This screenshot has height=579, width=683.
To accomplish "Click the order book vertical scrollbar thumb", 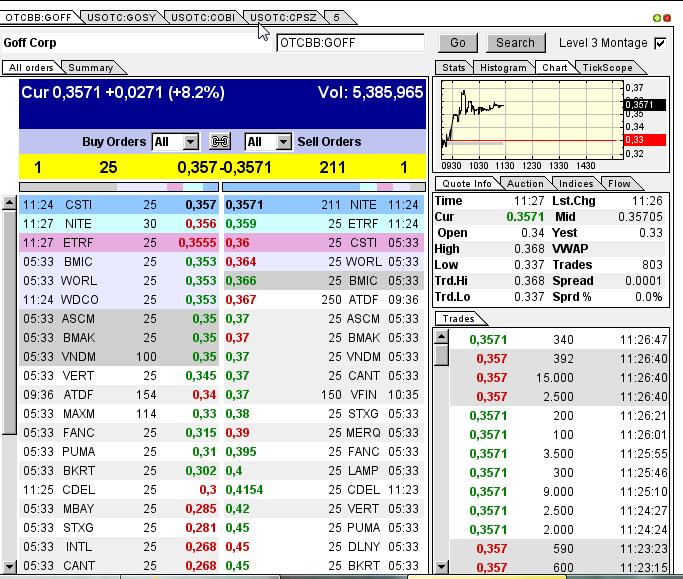I will 9,322.
